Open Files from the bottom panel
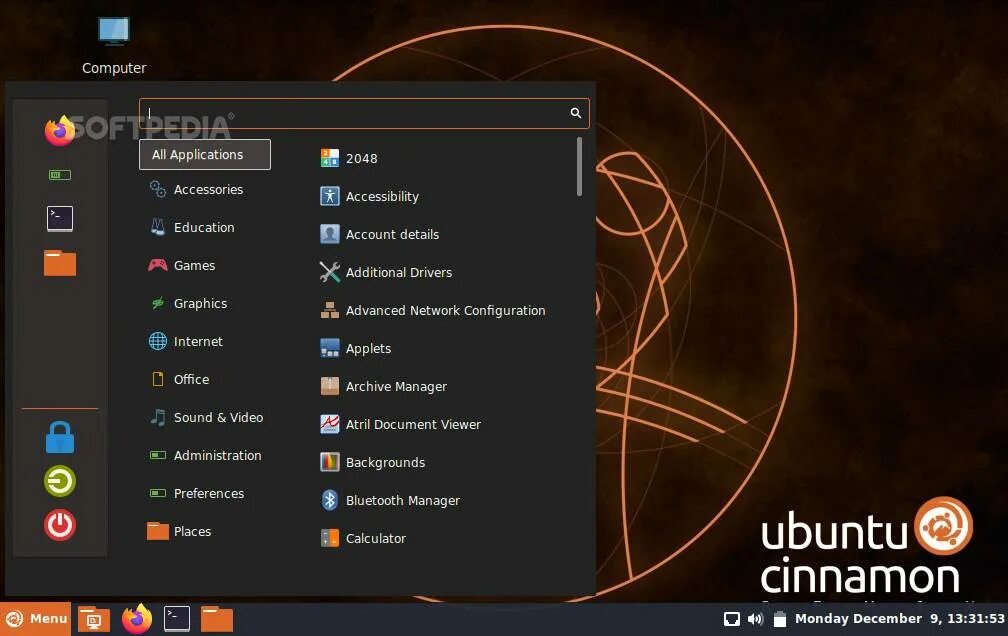 [217, 619]
